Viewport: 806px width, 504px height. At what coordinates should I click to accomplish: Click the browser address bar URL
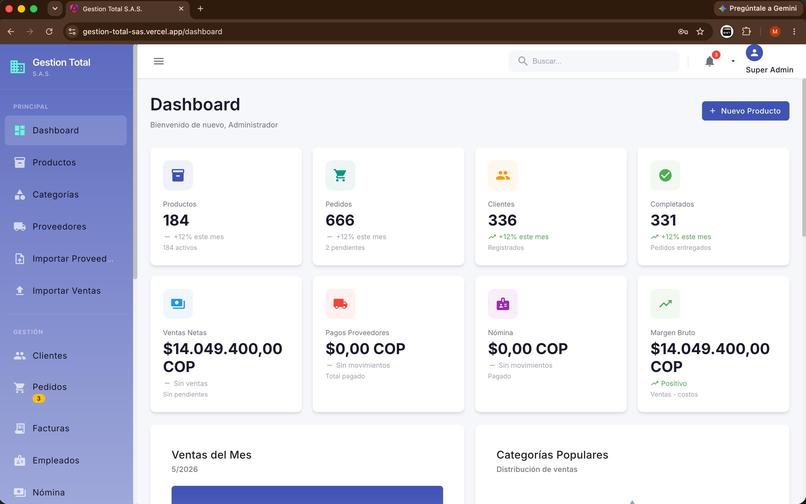tap(153, 31)
